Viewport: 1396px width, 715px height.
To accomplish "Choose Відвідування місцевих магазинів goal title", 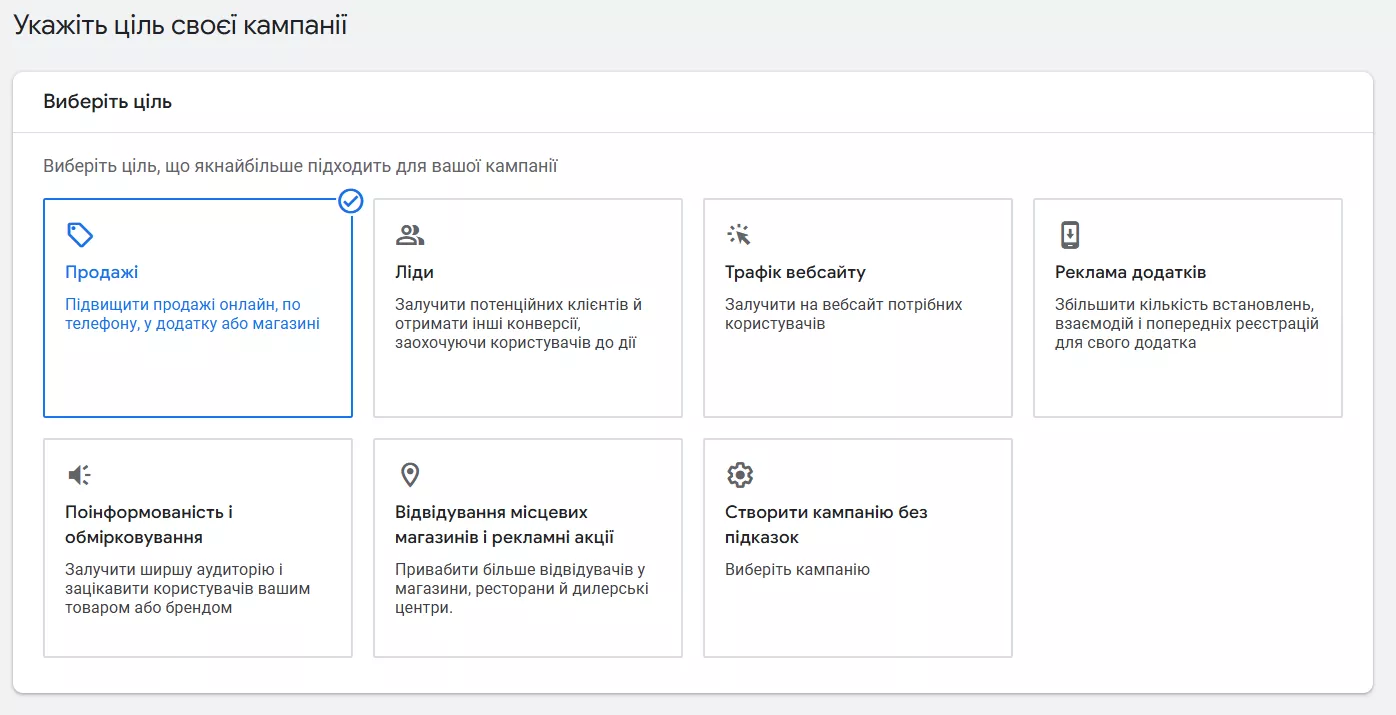I will [504, 525].
